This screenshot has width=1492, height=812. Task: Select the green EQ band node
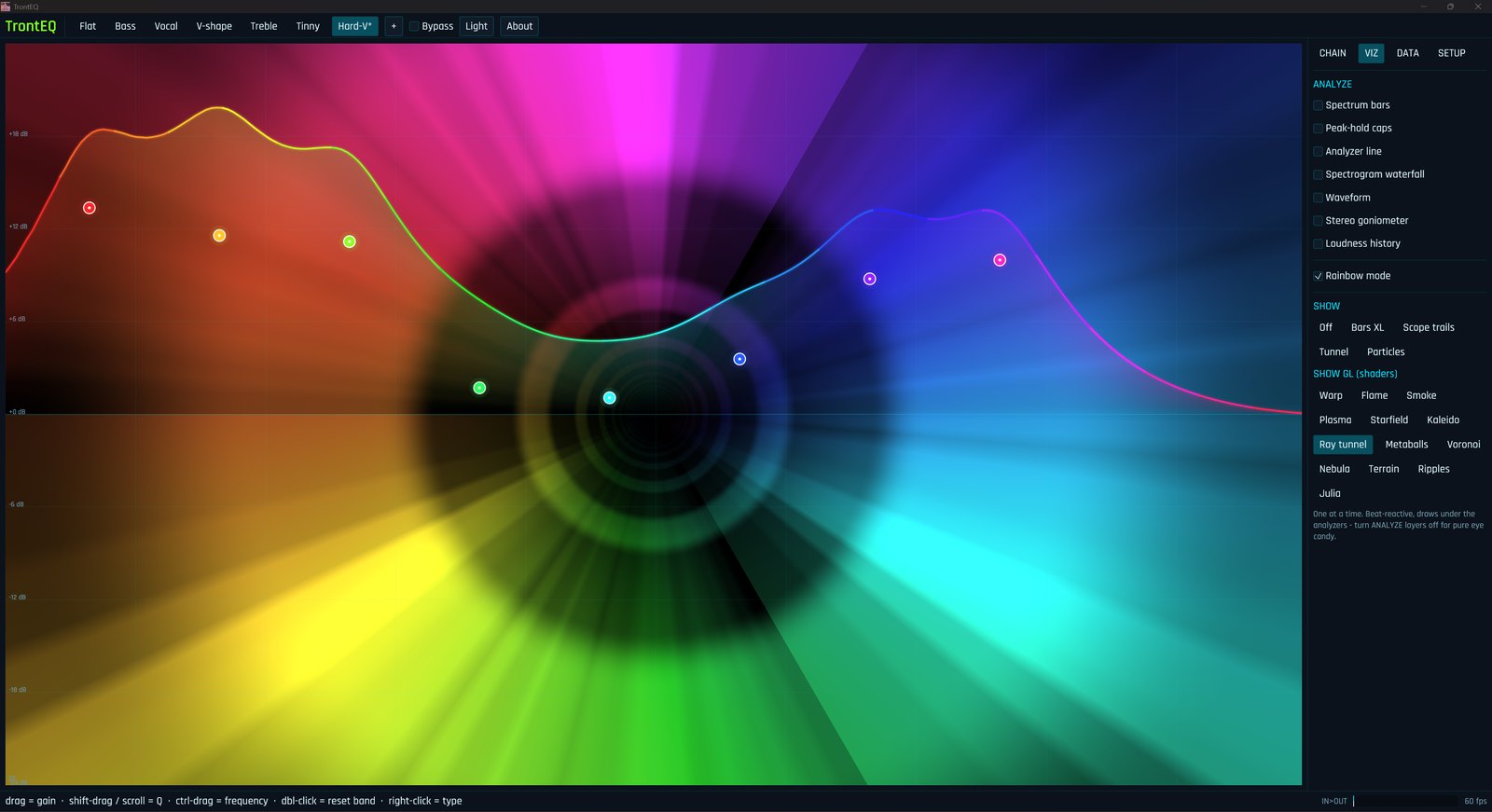coord(479,388)
